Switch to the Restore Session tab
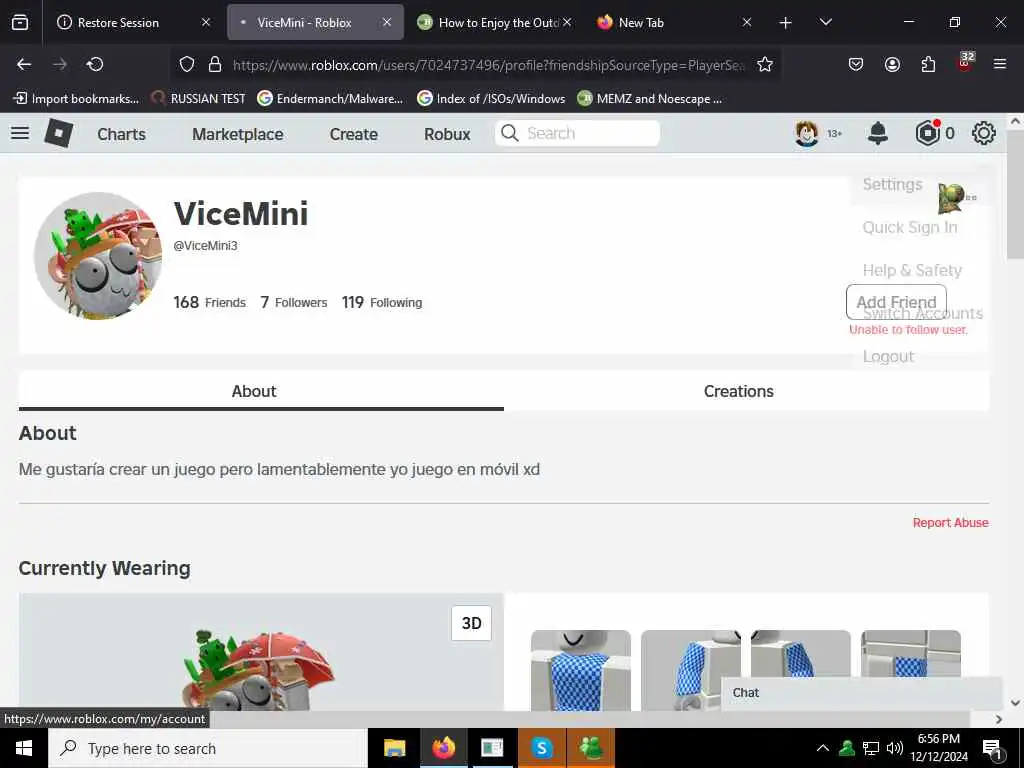1024x768 pixels. tap(118, 22)
